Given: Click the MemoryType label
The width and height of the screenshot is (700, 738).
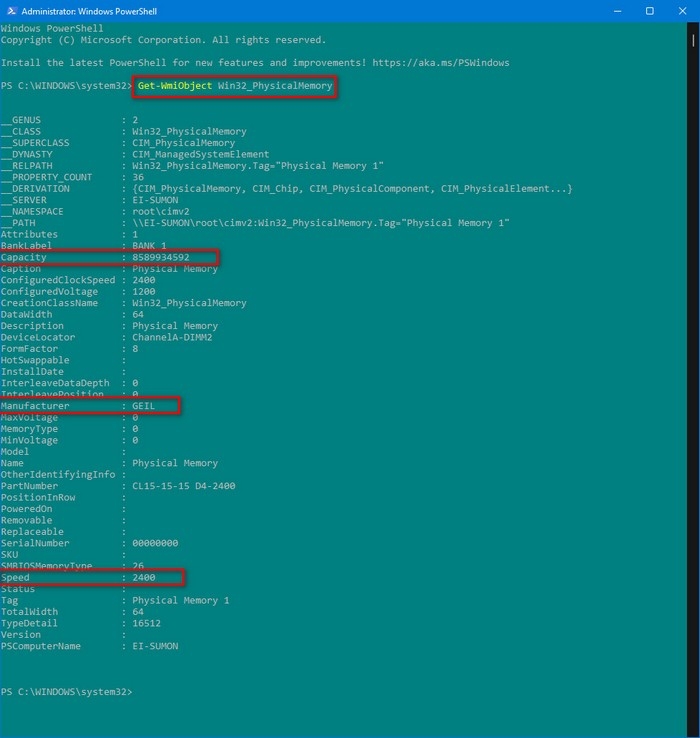Looking at the screenshot, I should coord(29,429).
